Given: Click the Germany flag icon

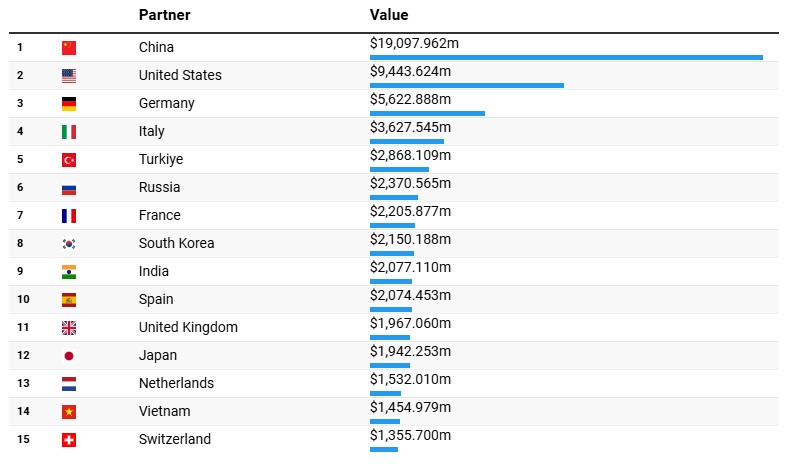Looking at the screenshot, I should pyautogui.click(x=68, y=103).
